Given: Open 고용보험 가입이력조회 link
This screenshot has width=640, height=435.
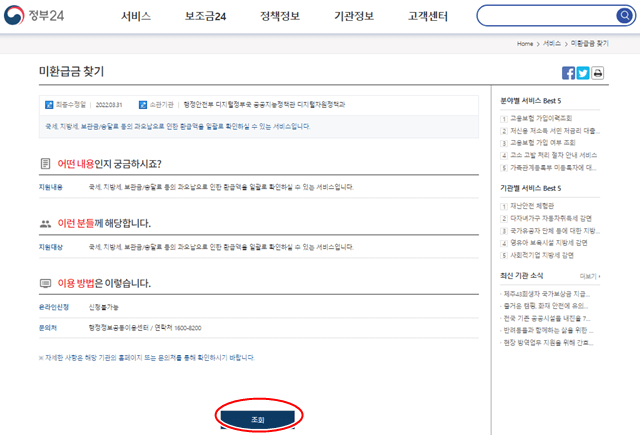Looking at the screenshot, I should click(541, 118).
